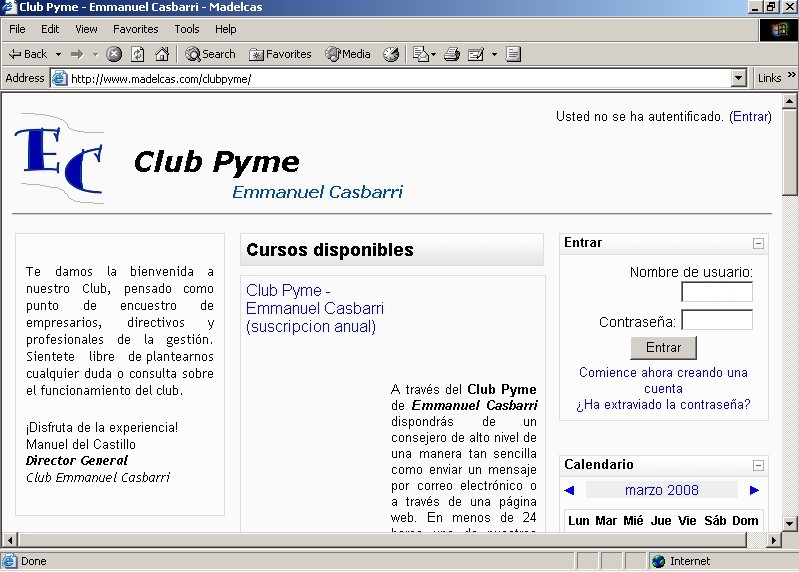The image size is (799, 572).
Task: Go to Home page icon
Action: [161, 54]
